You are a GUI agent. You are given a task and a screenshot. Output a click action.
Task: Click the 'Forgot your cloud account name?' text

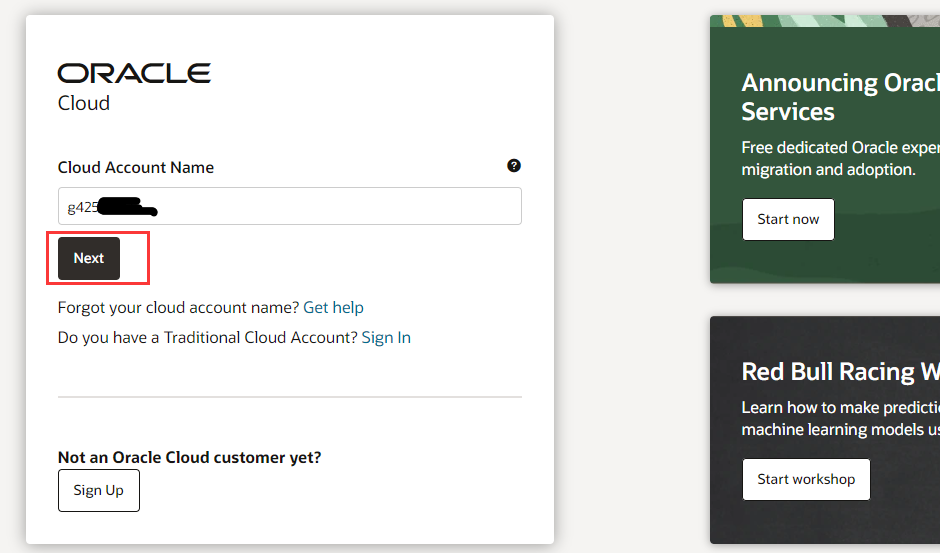[178, 308]
